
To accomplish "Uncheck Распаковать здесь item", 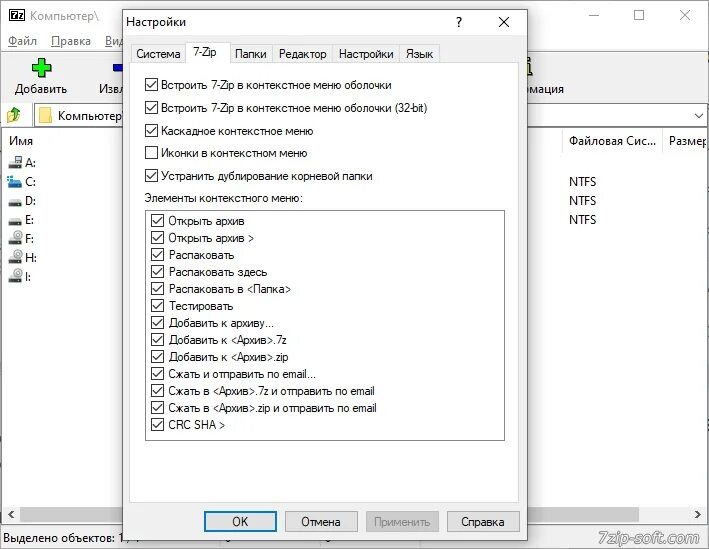I will pyautogui.click(x=157, y=272).
